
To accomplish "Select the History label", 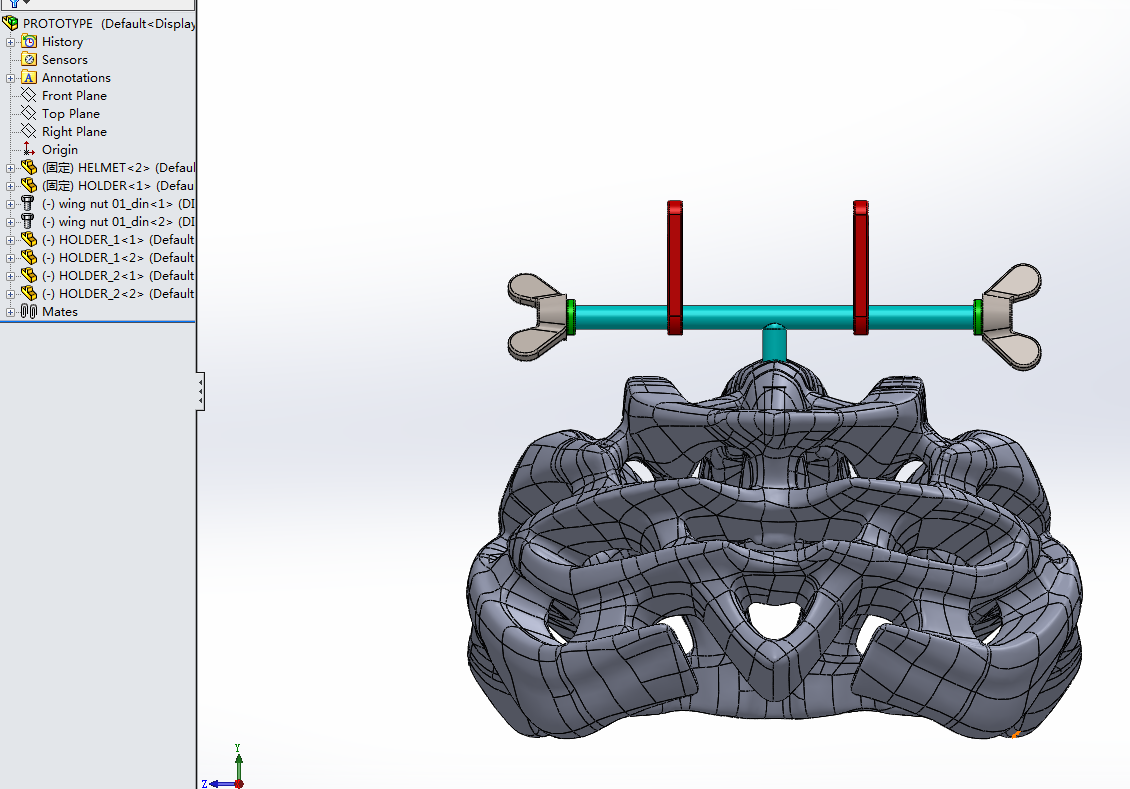I will [62, 42].
